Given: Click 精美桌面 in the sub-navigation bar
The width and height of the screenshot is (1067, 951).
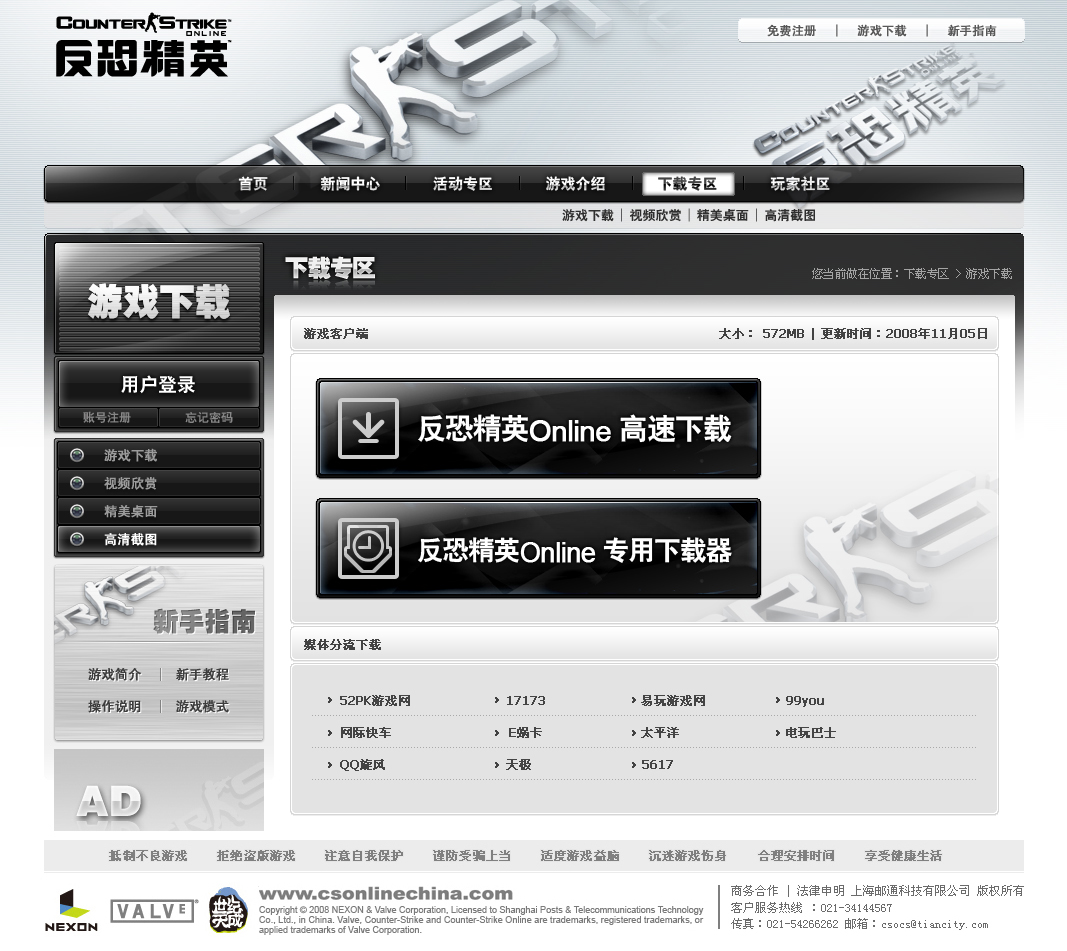Looking at the screenshot, I should 723,216.
